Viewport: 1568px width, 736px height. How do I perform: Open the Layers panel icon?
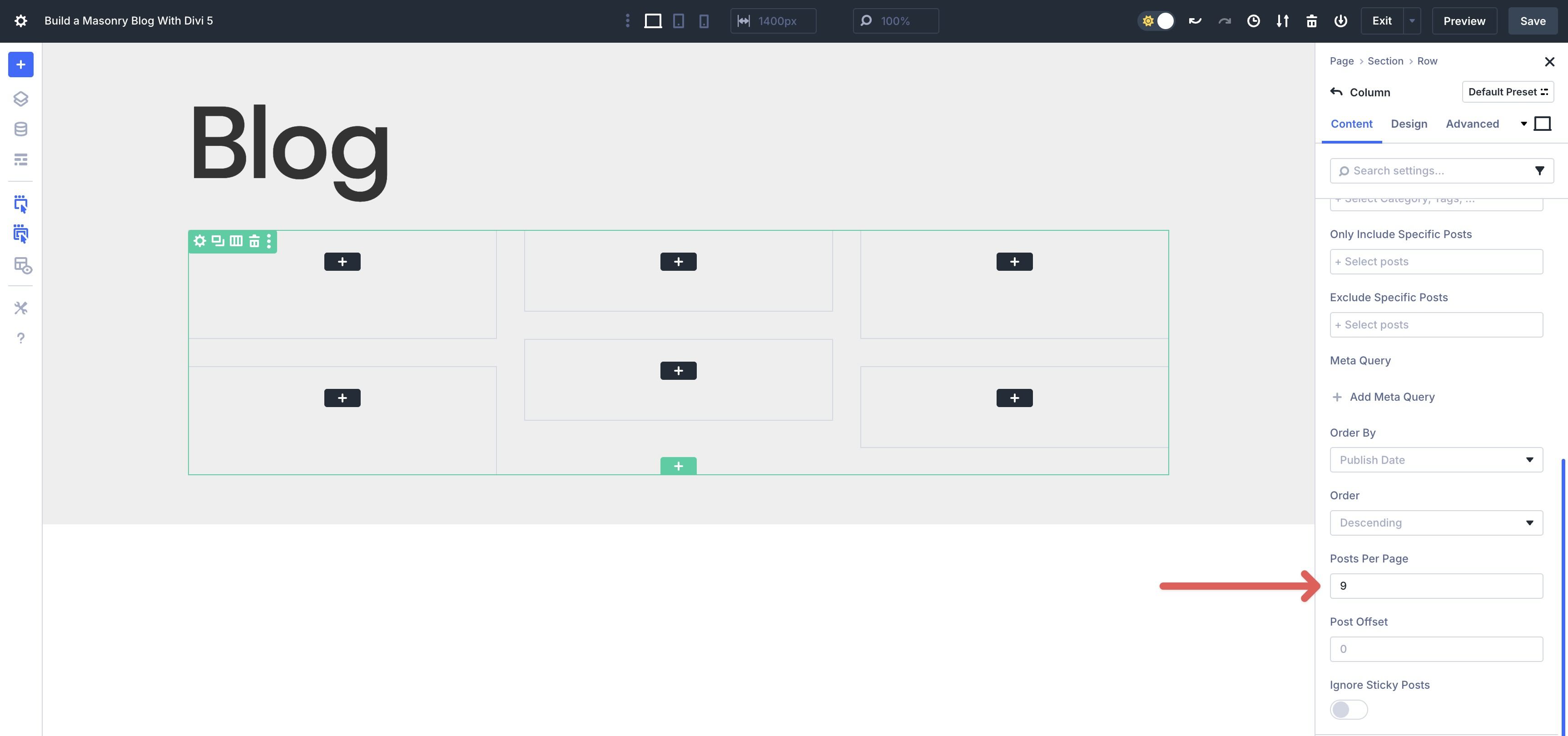[21, 99]
